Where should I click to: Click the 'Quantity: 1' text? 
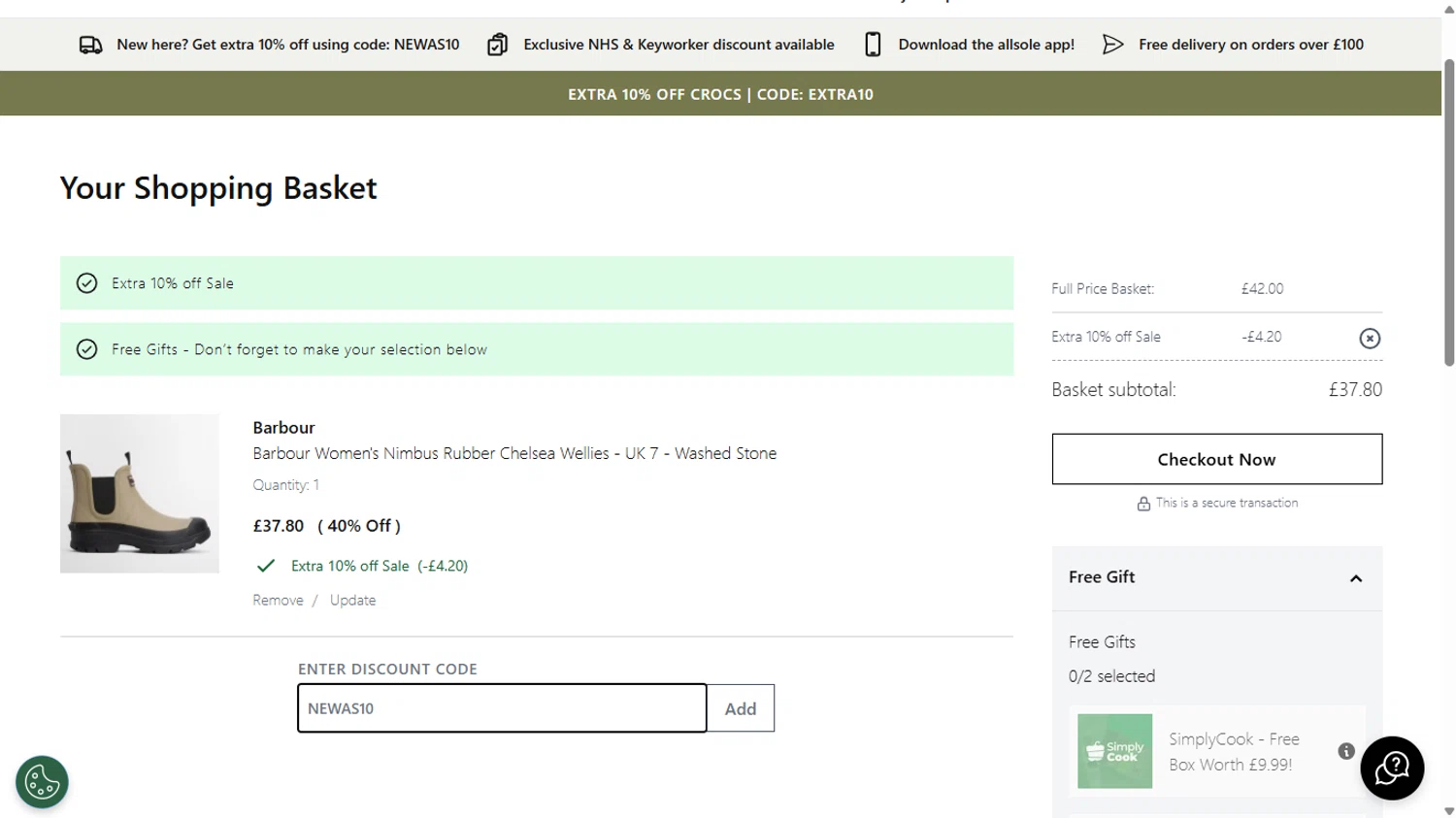tap(285, 485)
